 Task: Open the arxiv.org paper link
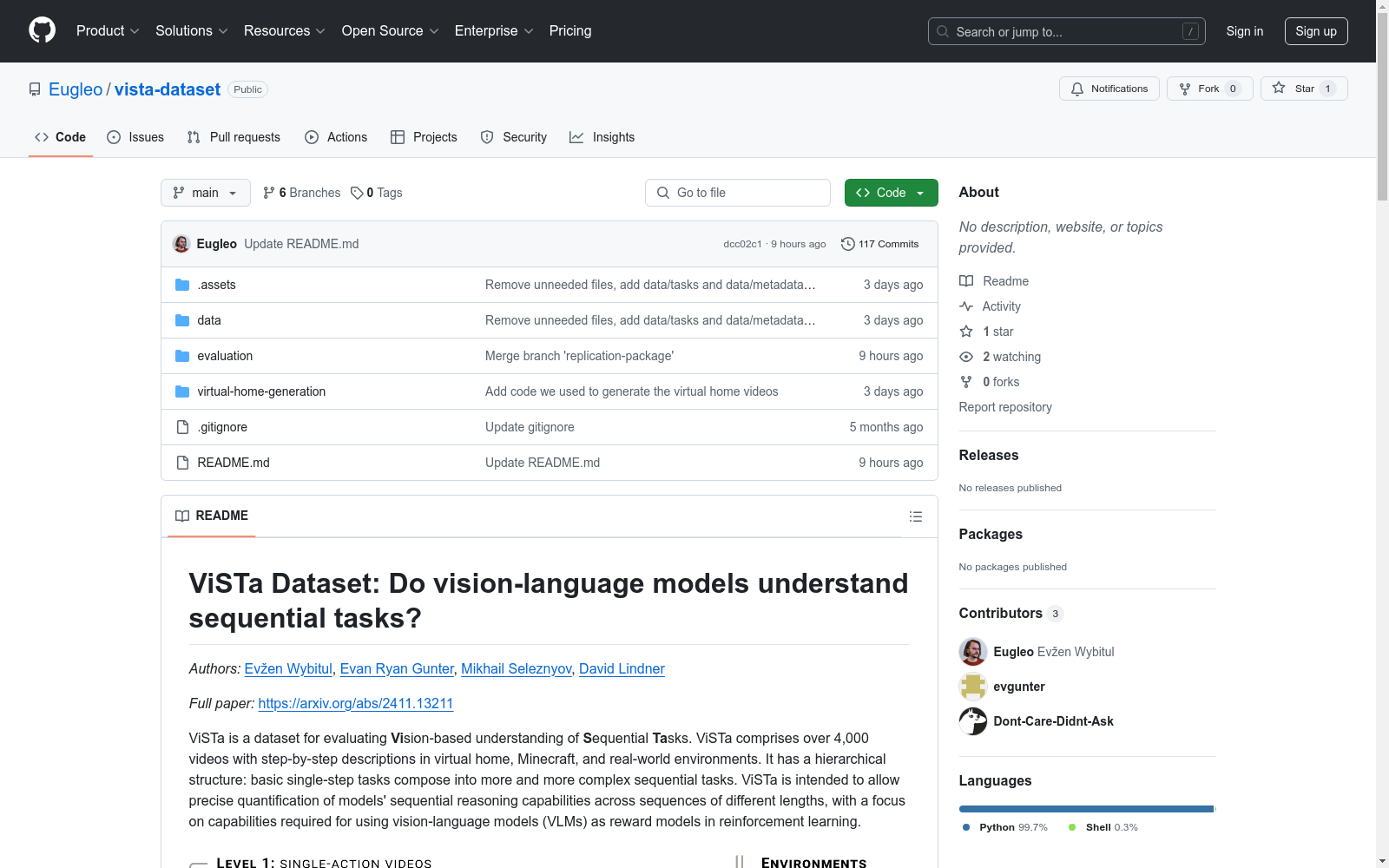[x=356, y=703]
